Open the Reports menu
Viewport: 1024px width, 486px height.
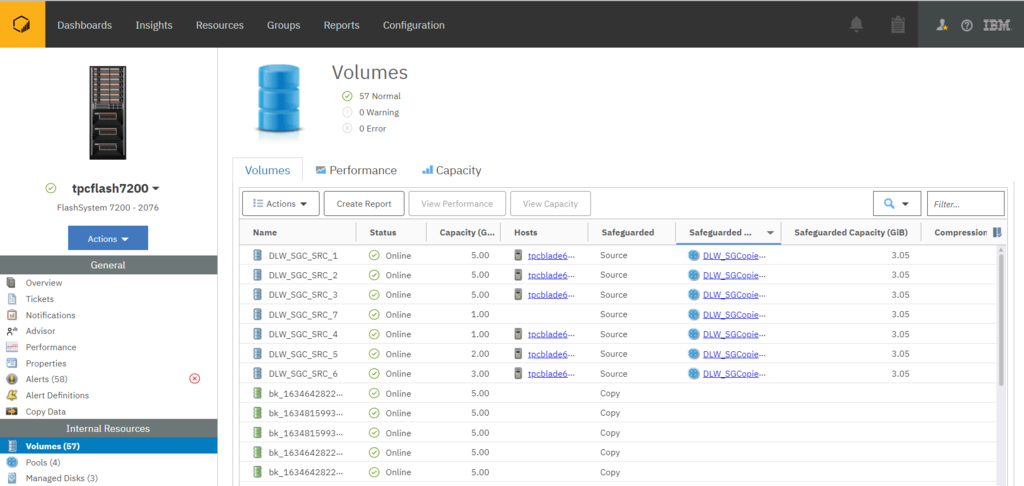(342, 25)
